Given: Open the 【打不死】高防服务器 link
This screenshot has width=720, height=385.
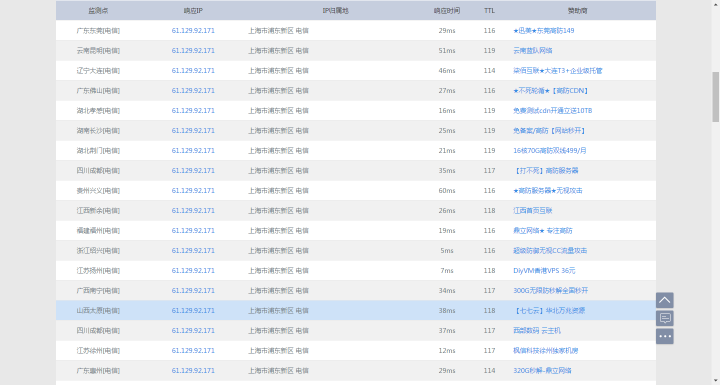Looking at the screenshot, I should (x=545, y=170).
